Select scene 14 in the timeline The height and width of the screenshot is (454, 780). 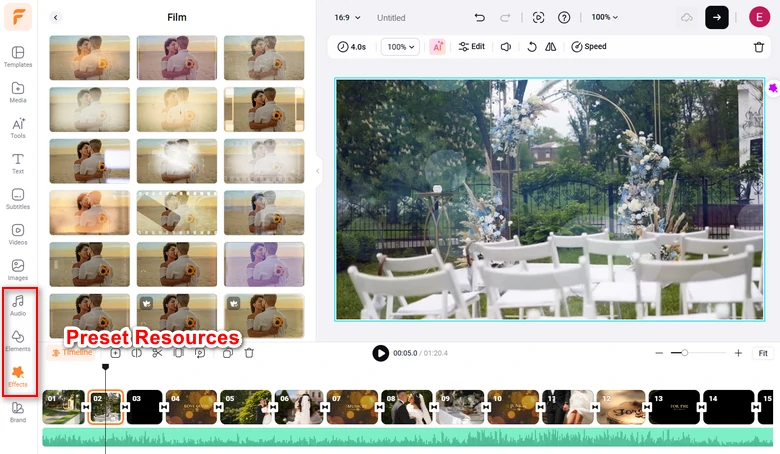click(729, 407)
